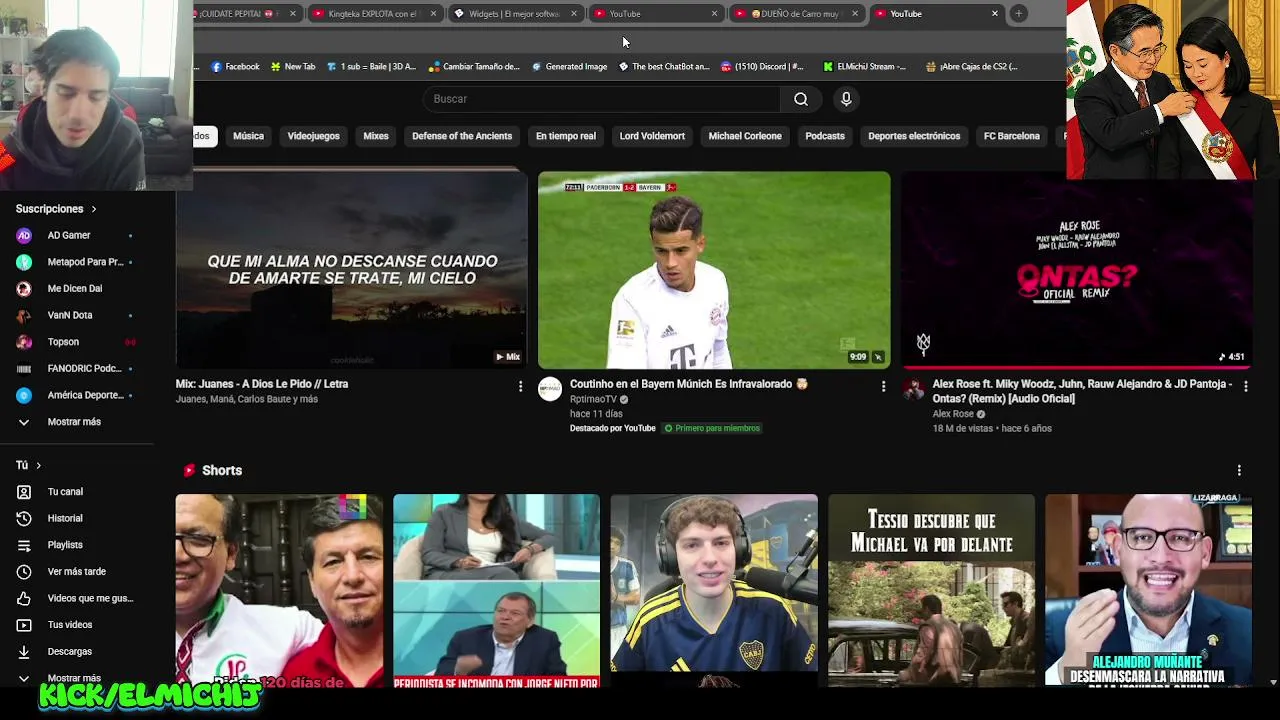
Task: Open the Alejandro Muñante Short
Action: 1148,590
